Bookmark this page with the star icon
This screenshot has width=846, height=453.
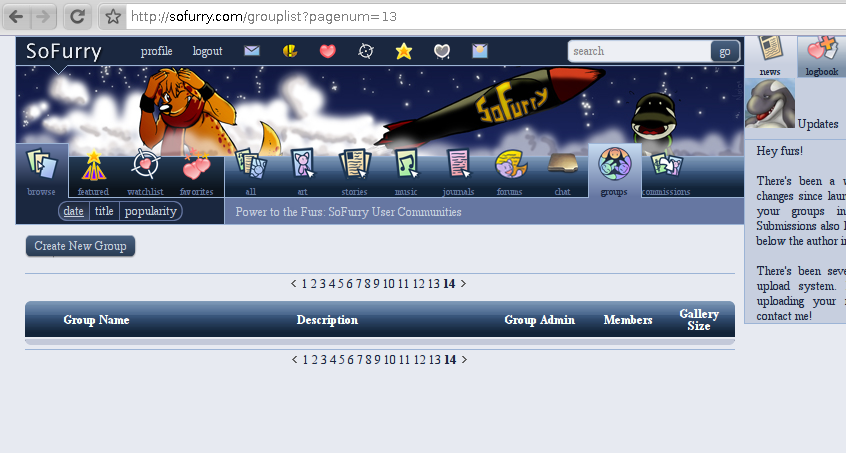pyautogui.click(x=113, y=17)
